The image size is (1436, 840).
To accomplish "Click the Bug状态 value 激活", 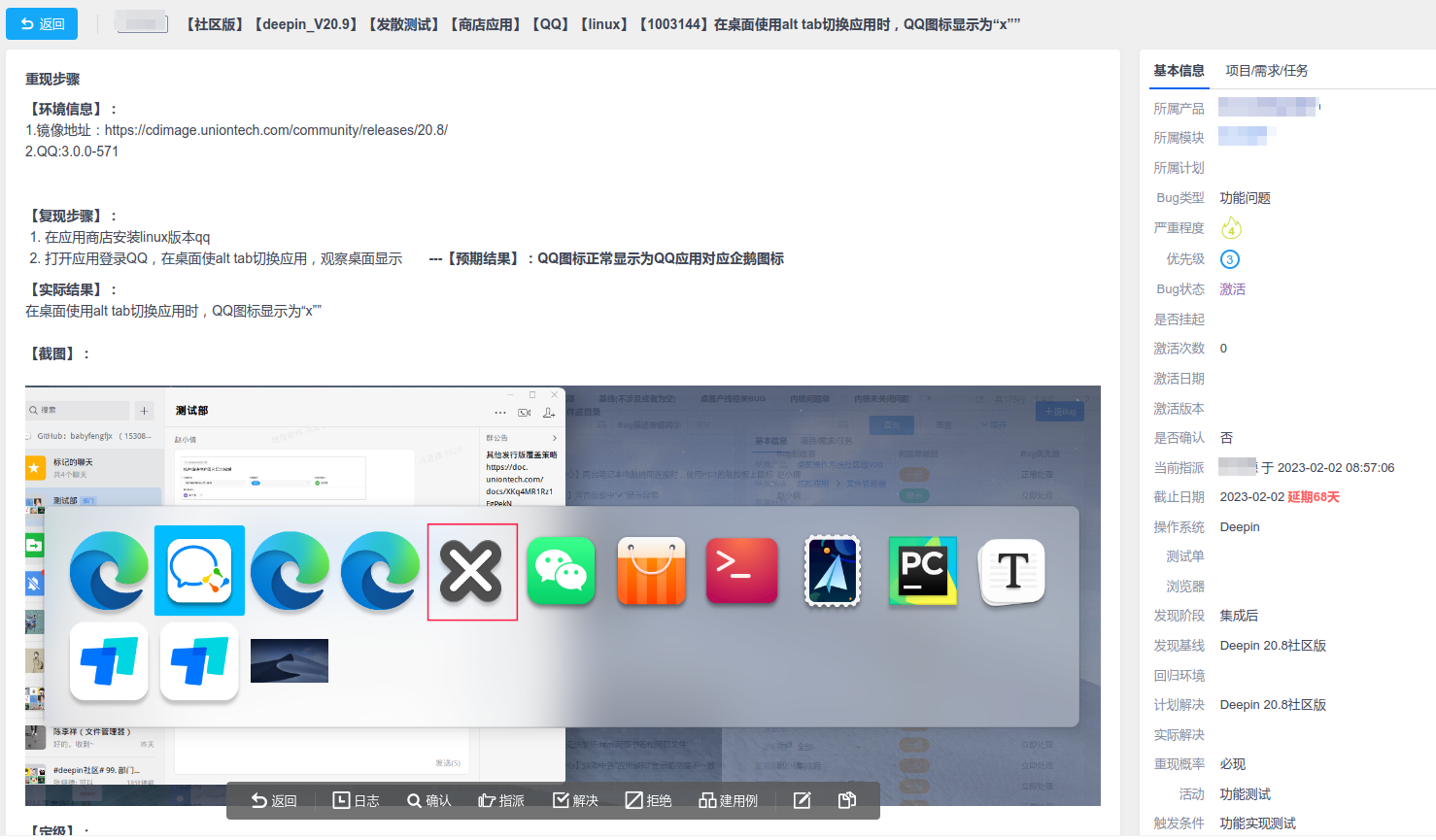I will coord(1232,289).
